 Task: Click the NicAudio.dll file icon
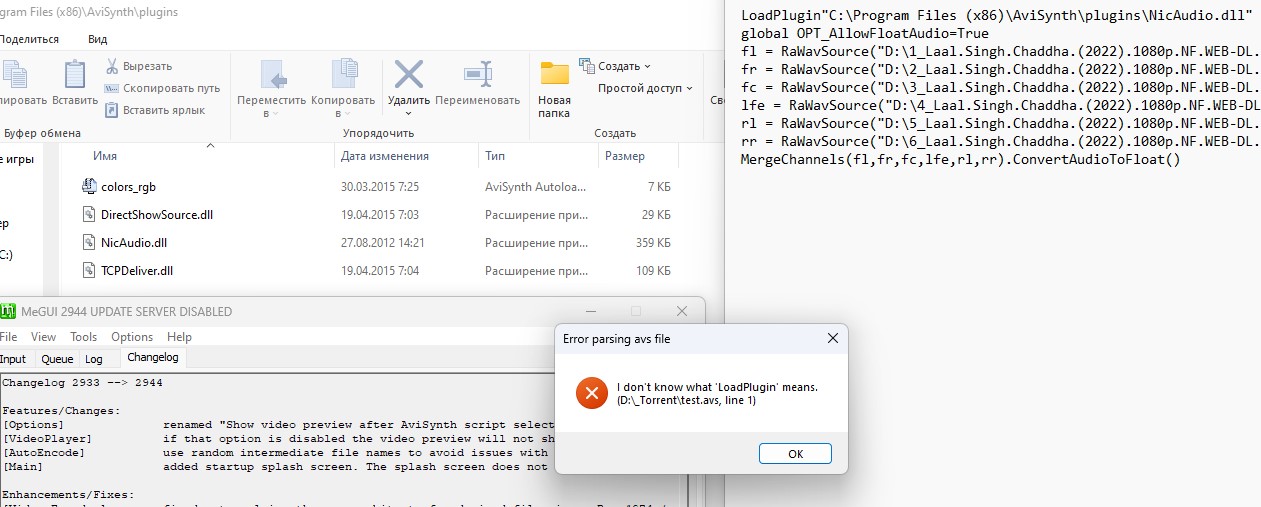(x=90, y=242)
